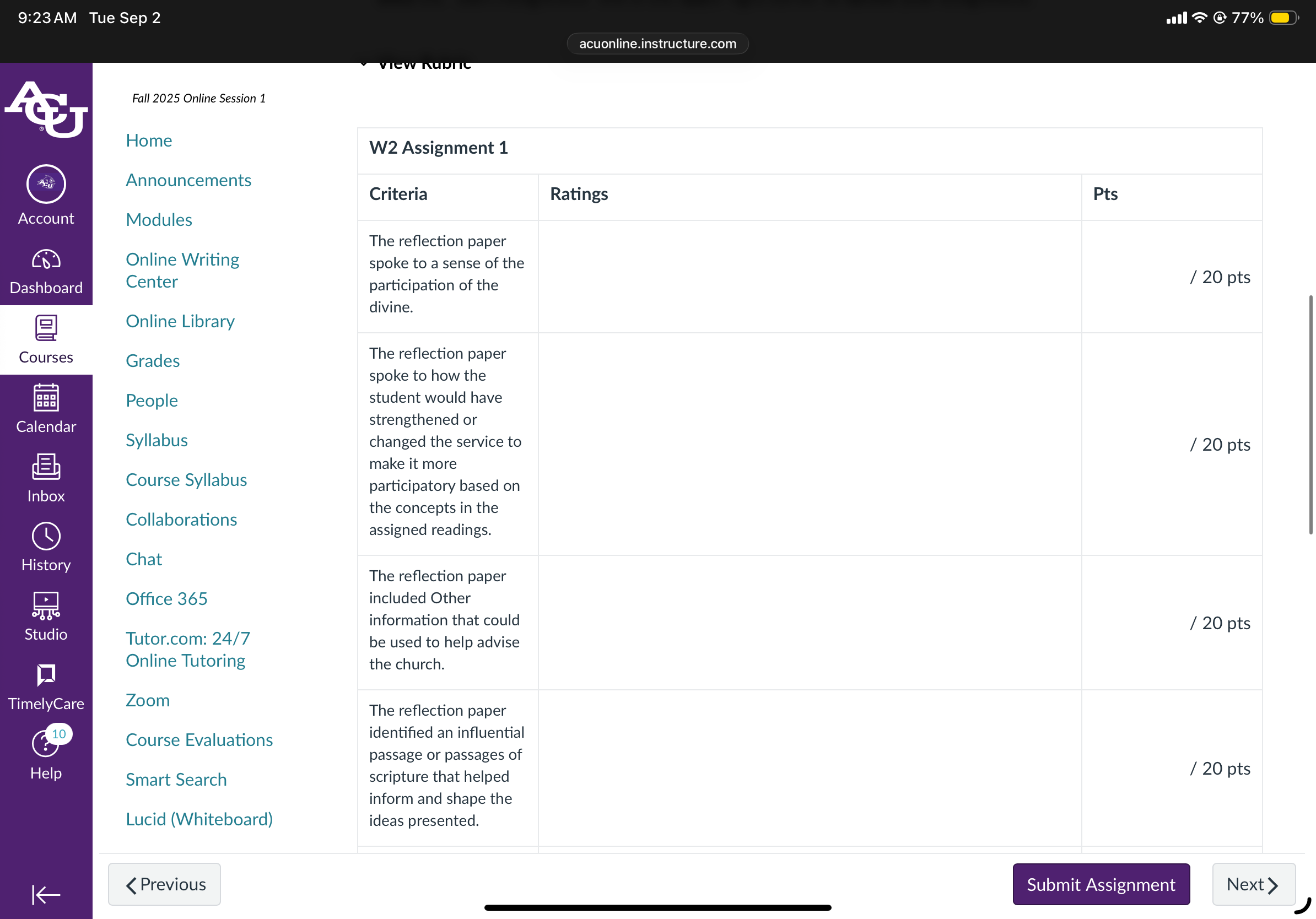Collapse the View Rubric chevron
1316x919 pixels.
point(363,63)
